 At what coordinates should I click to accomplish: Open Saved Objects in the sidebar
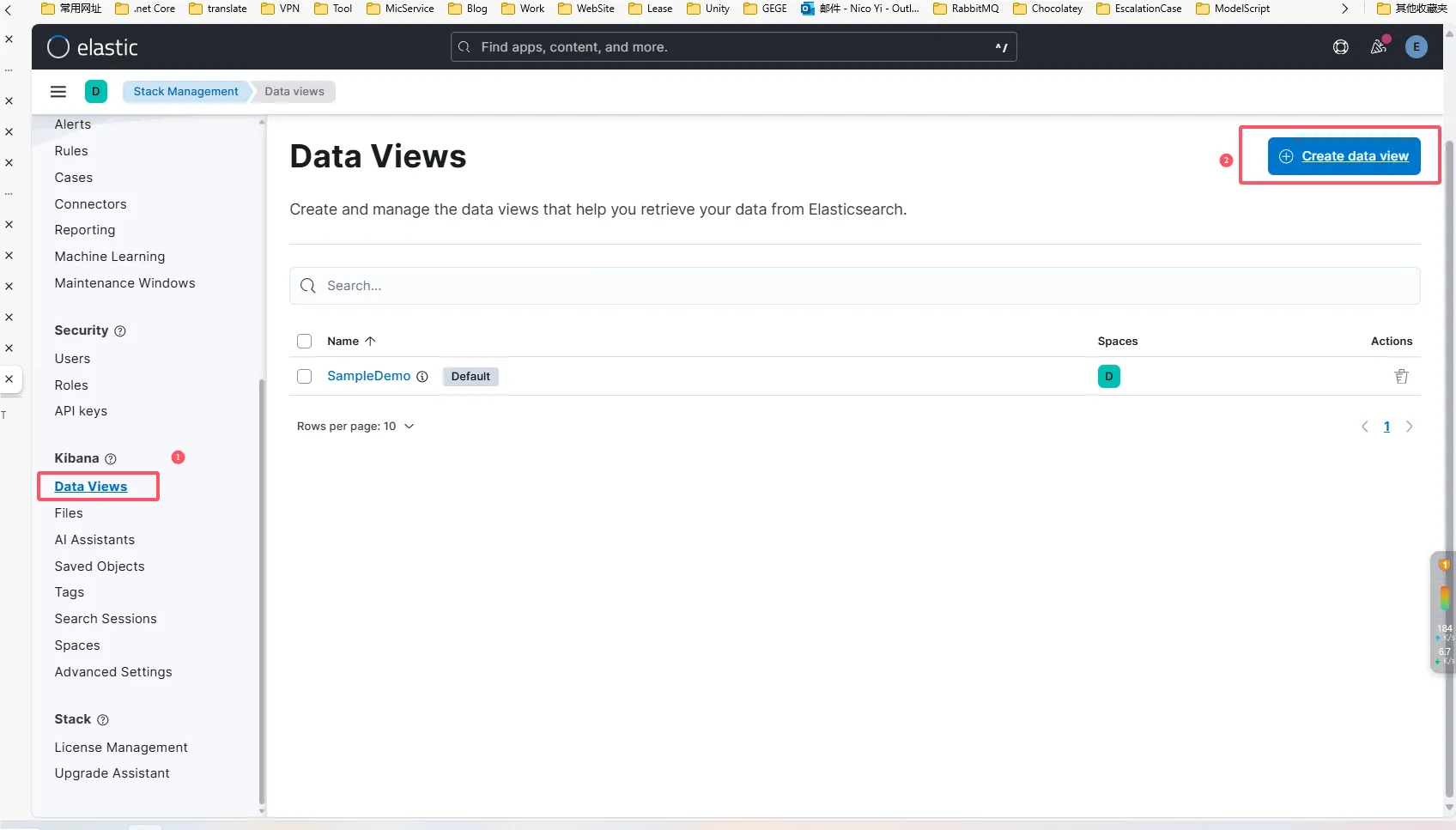pyautogui.click(x=100, y=566)
